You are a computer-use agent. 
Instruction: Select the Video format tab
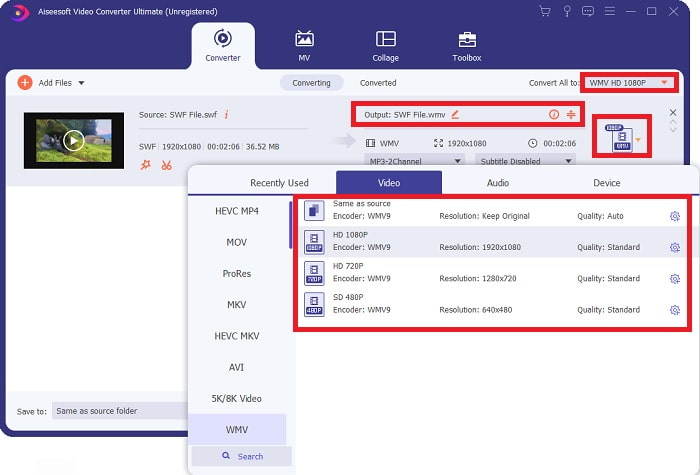coord(389,183)
